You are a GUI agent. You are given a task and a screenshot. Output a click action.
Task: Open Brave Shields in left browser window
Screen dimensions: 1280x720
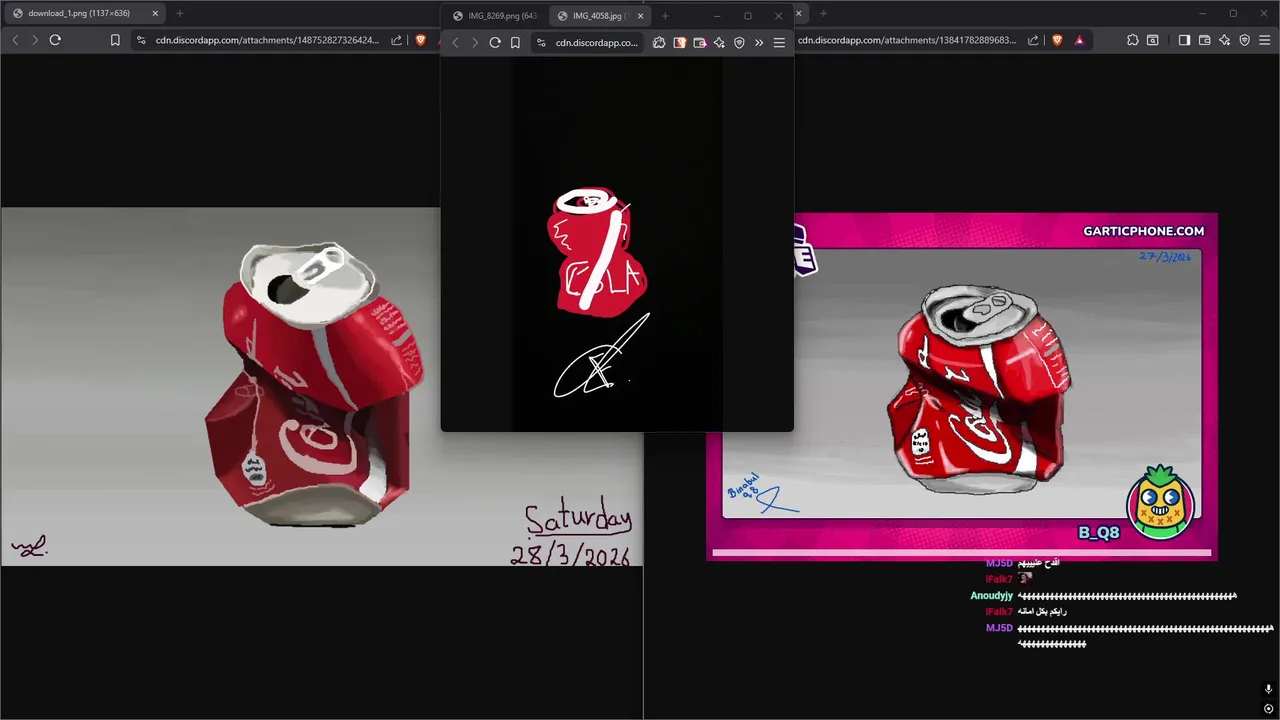point(421,40)
